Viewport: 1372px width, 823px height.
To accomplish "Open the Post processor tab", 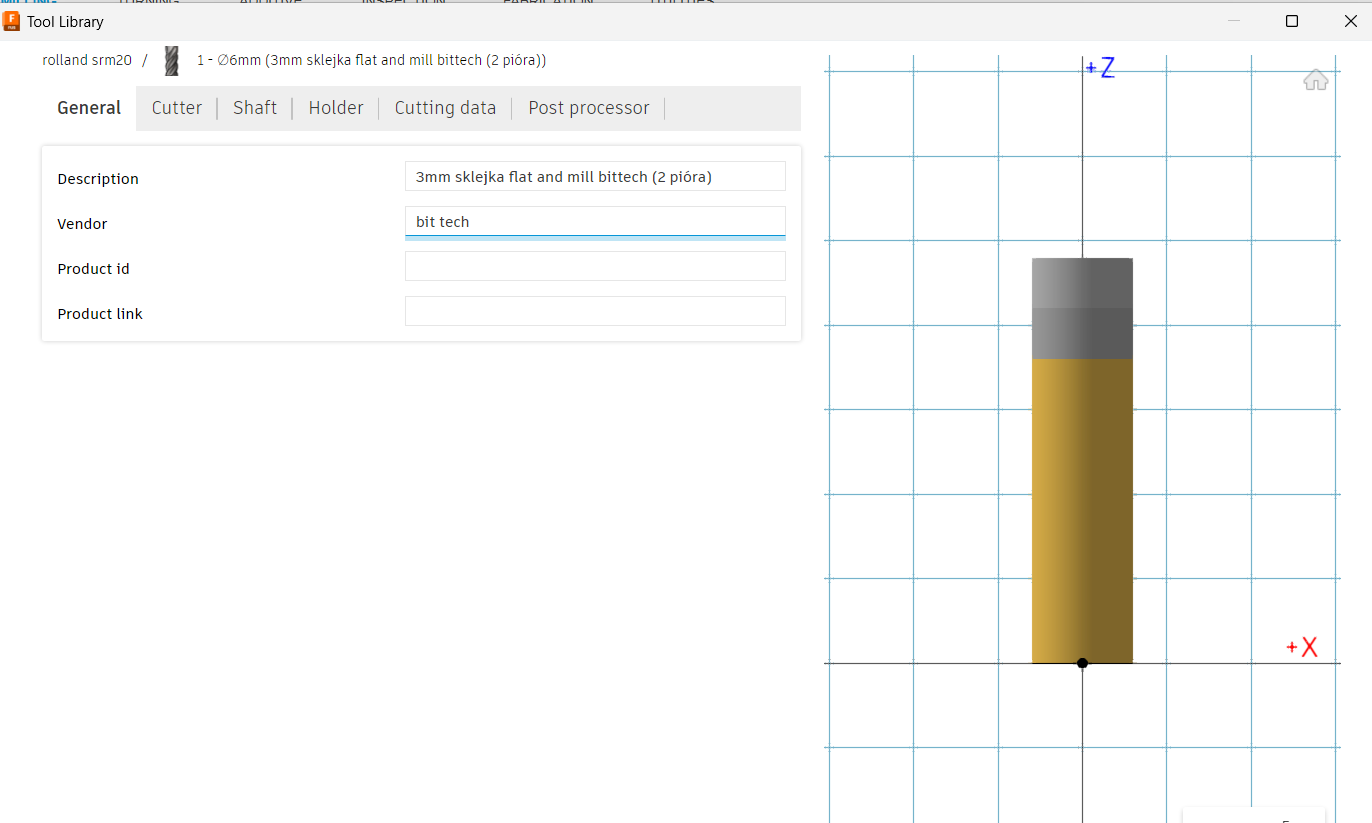I will click(589, 108).
